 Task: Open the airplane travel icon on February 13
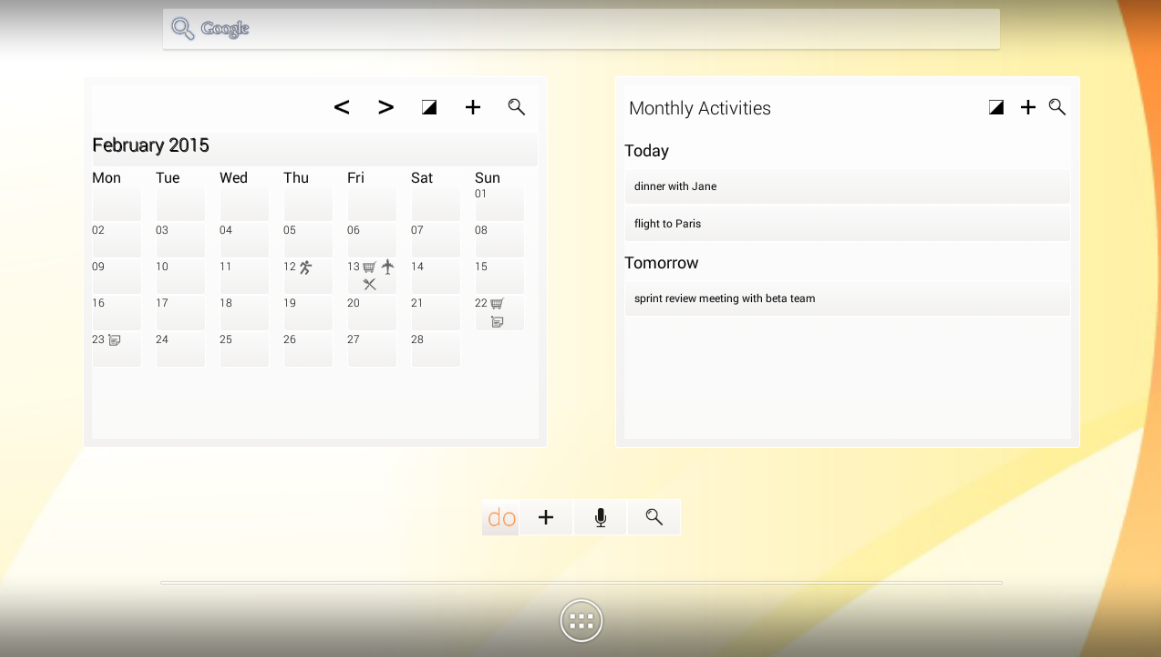pos(388,267)
